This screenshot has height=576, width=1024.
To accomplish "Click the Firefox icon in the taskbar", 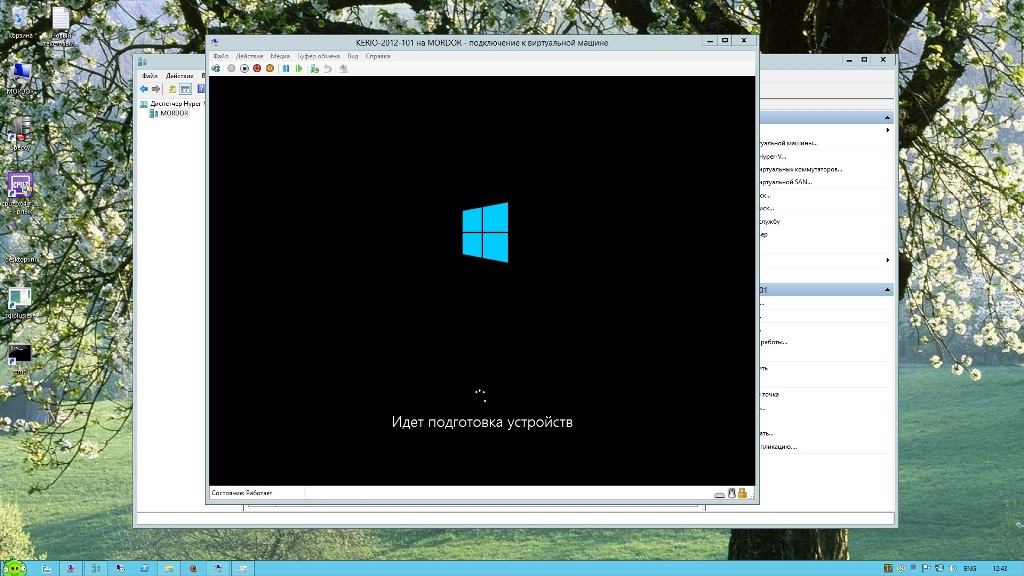I will click(193, 568).
